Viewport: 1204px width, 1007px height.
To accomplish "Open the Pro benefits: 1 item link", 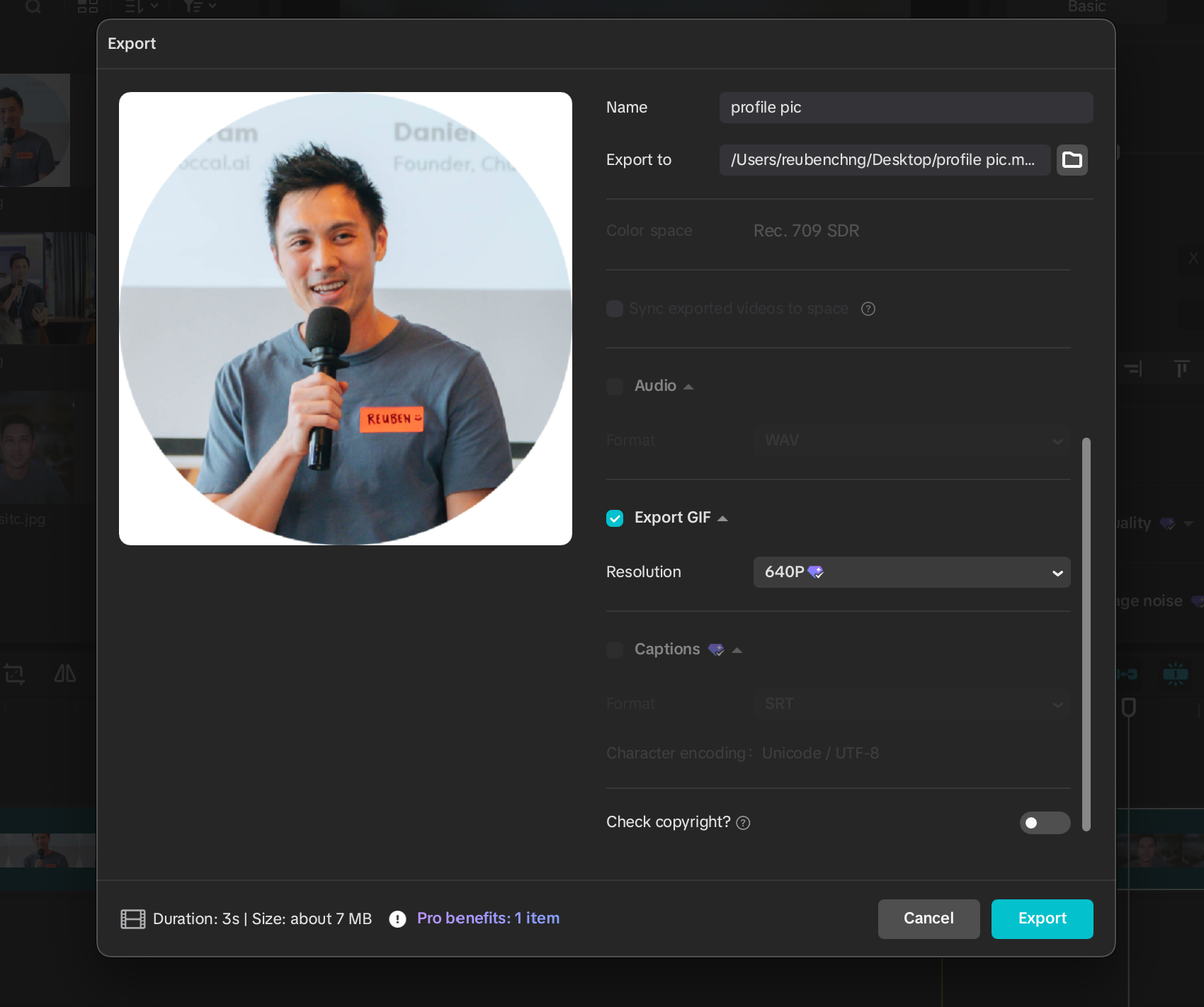I will point(488,918).
